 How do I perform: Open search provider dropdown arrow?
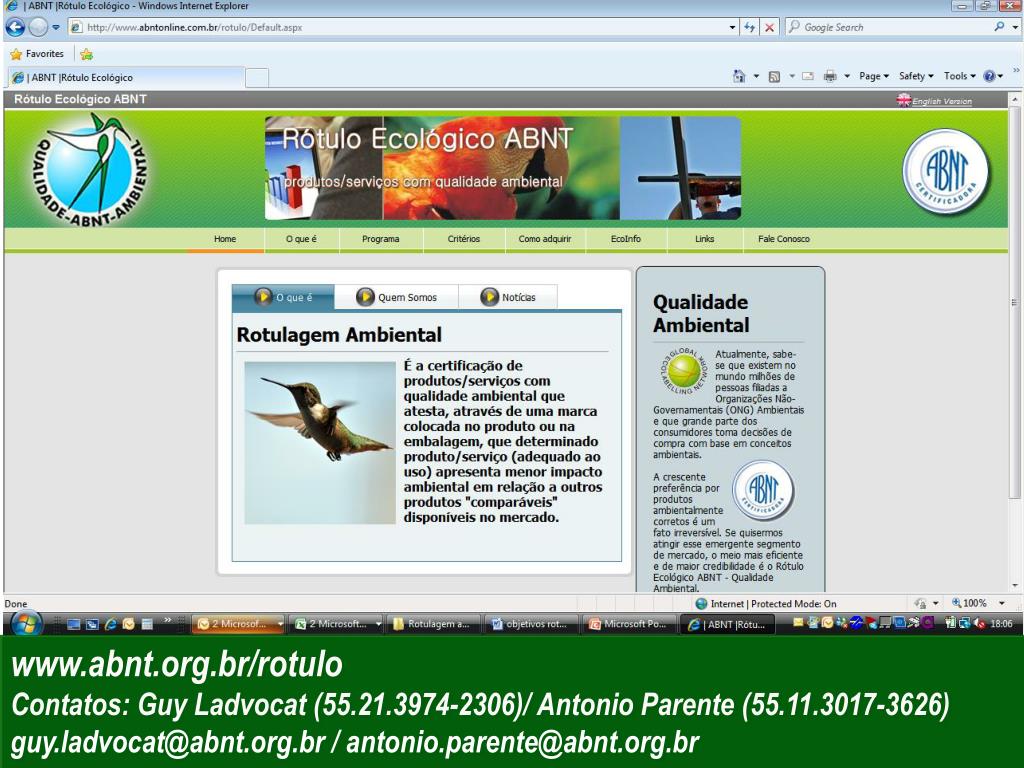[1015, 27]
